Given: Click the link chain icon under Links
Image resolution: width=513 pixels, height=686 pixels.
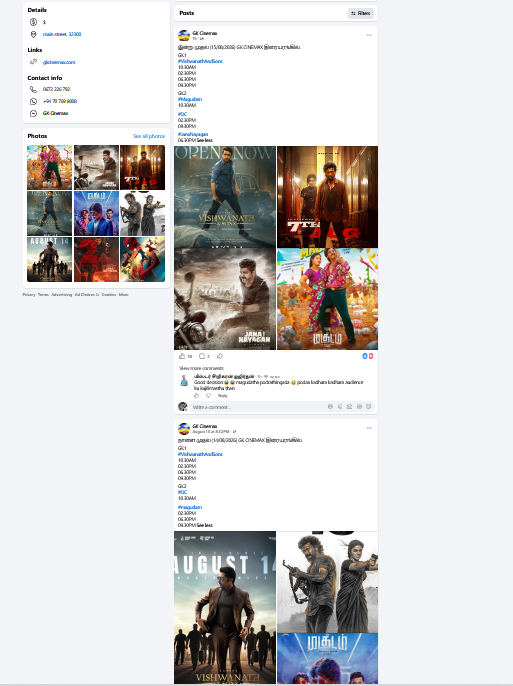Looking at the screenshot, I should [x=33, y=62].
